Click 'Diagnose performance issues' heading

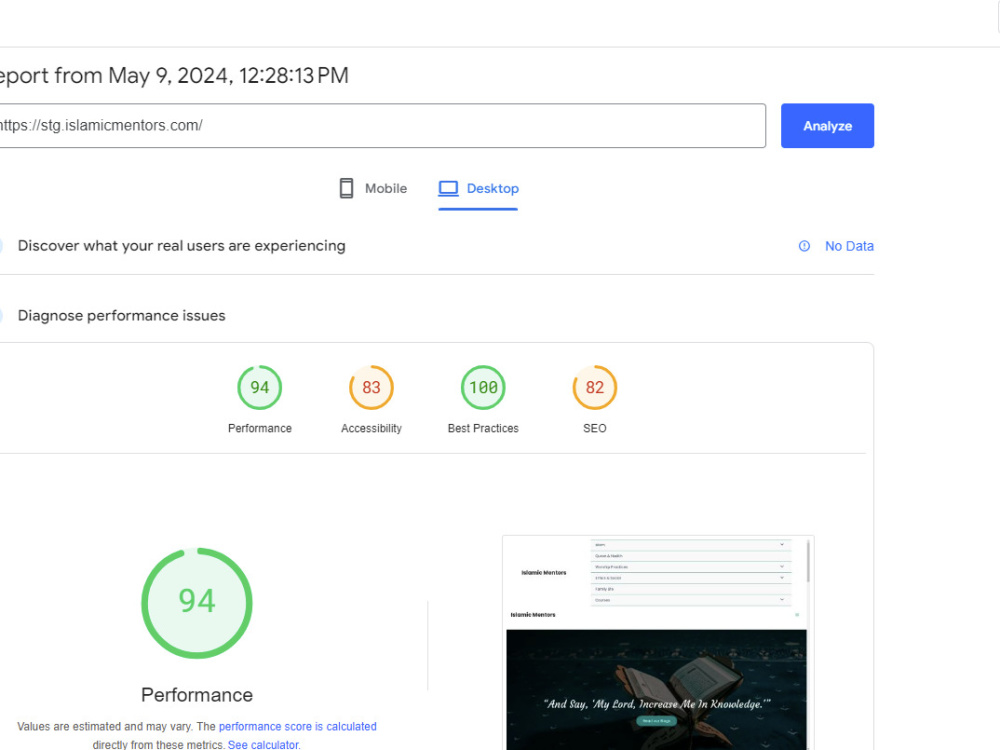pos(122,316)
